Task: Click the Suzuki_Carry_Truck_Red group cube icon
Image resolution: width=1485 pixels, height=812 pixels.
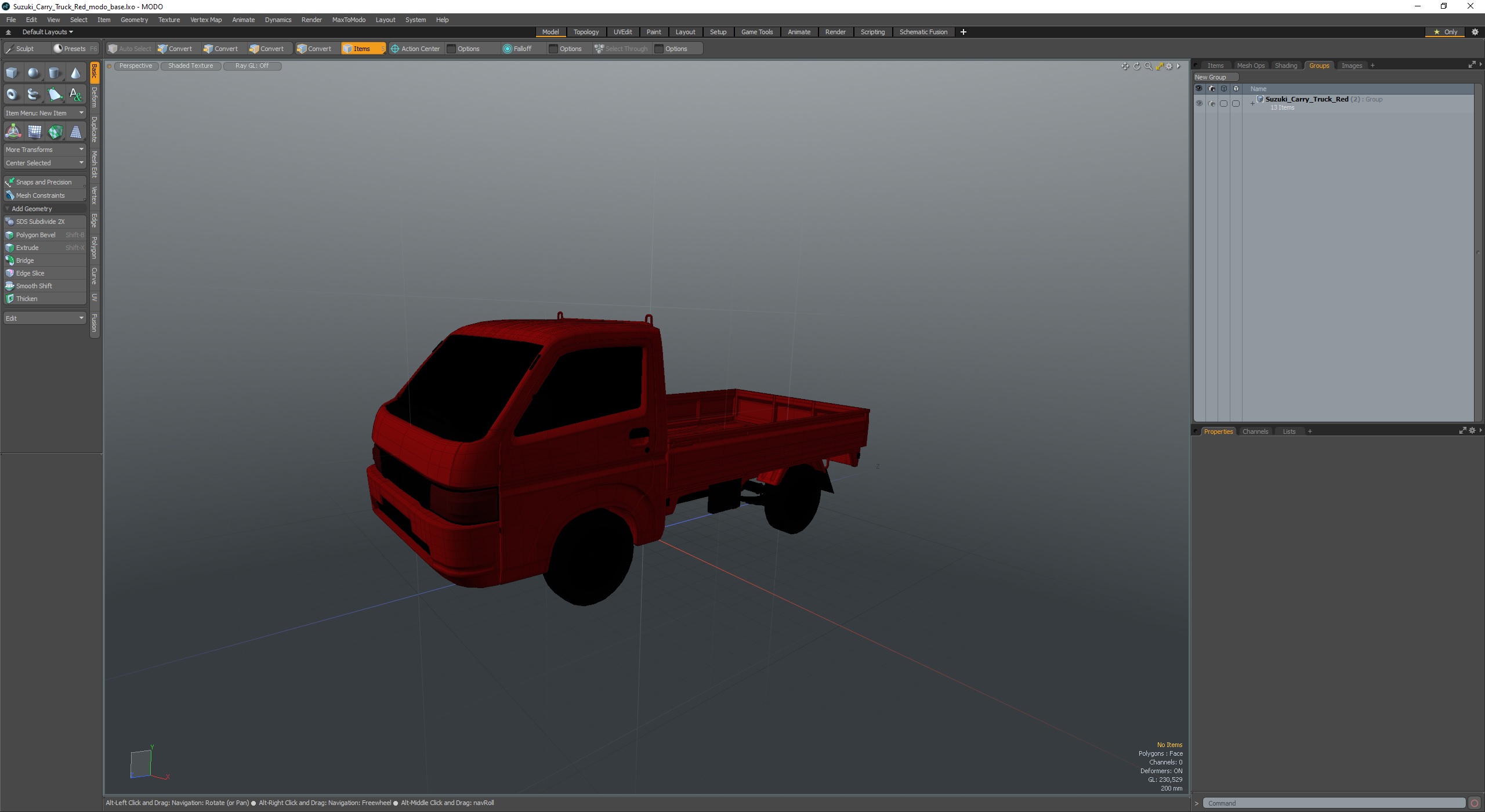Action: 1260,99
